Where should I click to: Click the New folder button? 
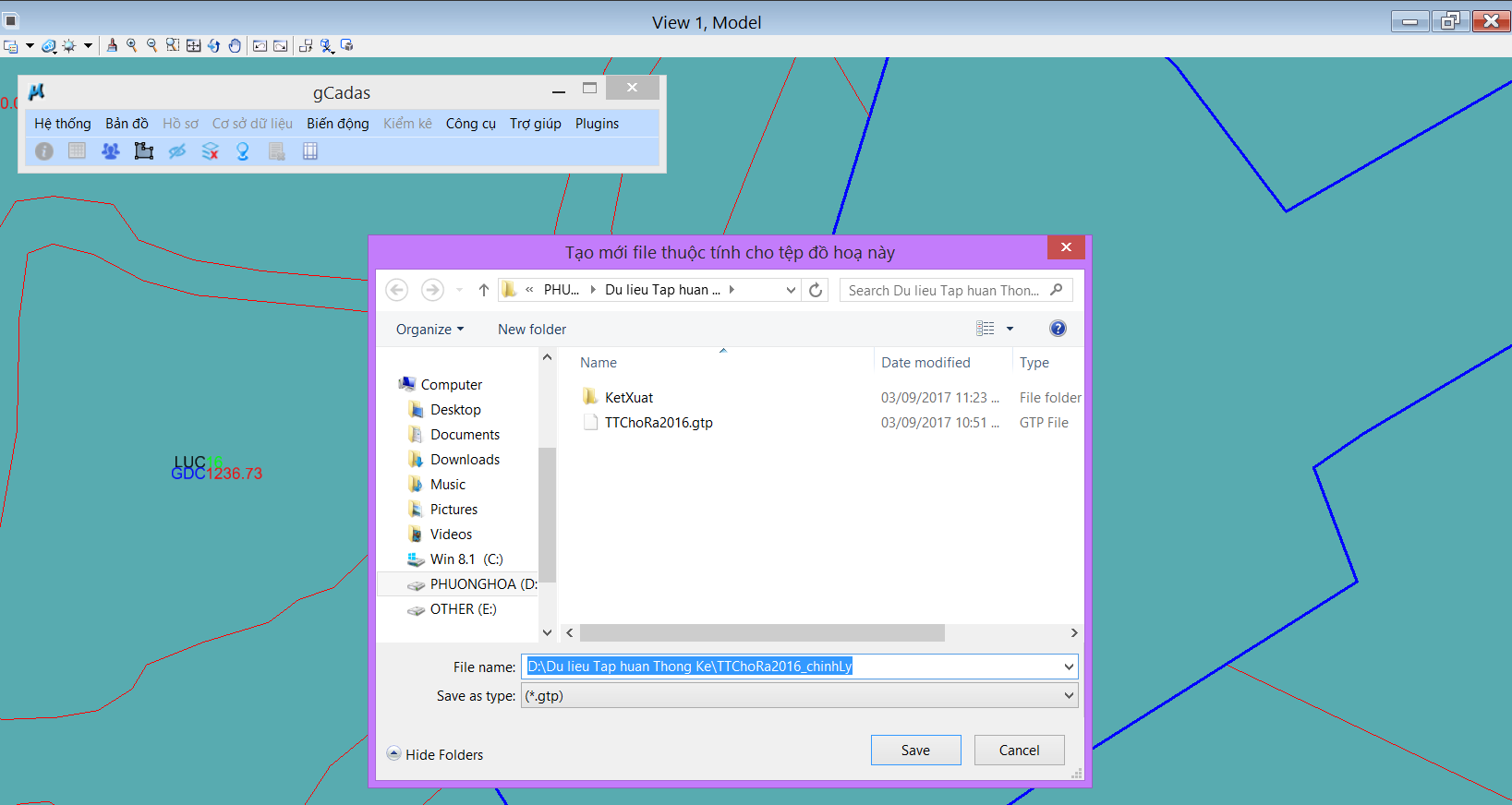(x=532, y=330)
